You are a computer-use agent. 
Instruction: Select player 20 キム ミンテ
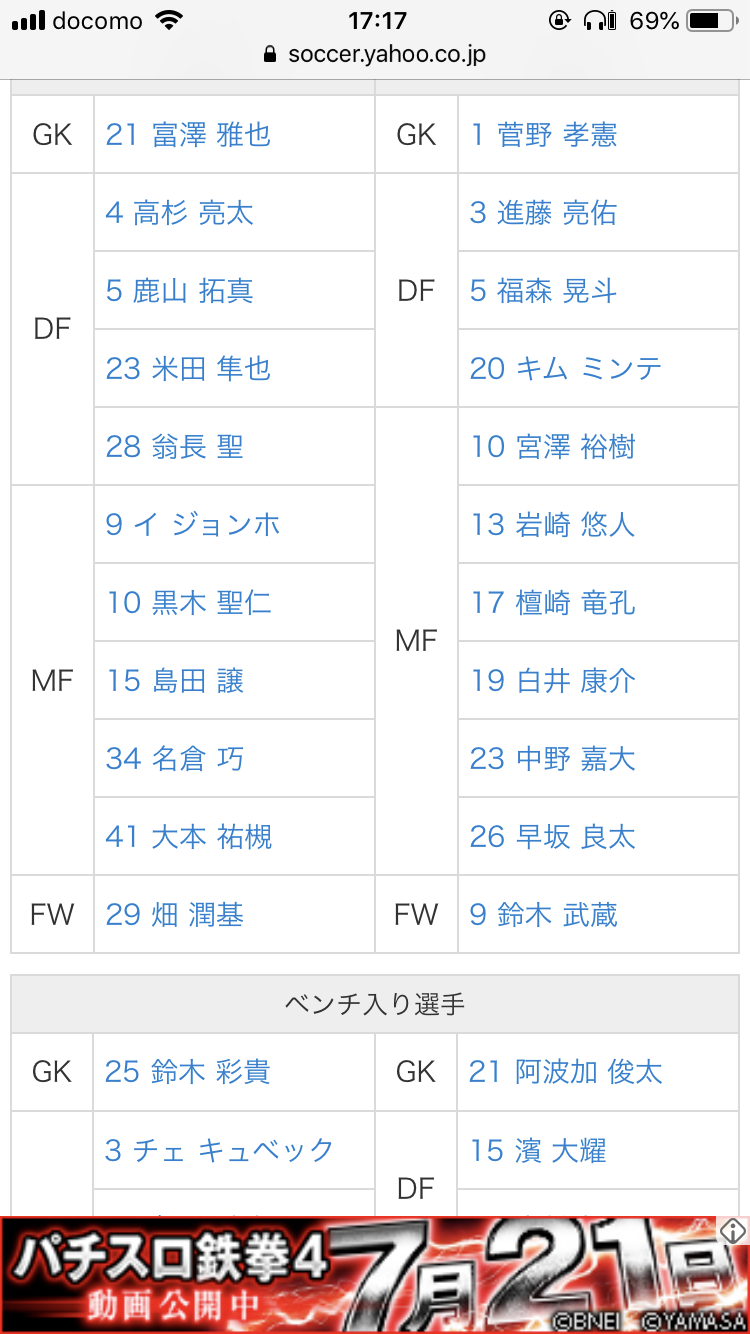565,369
